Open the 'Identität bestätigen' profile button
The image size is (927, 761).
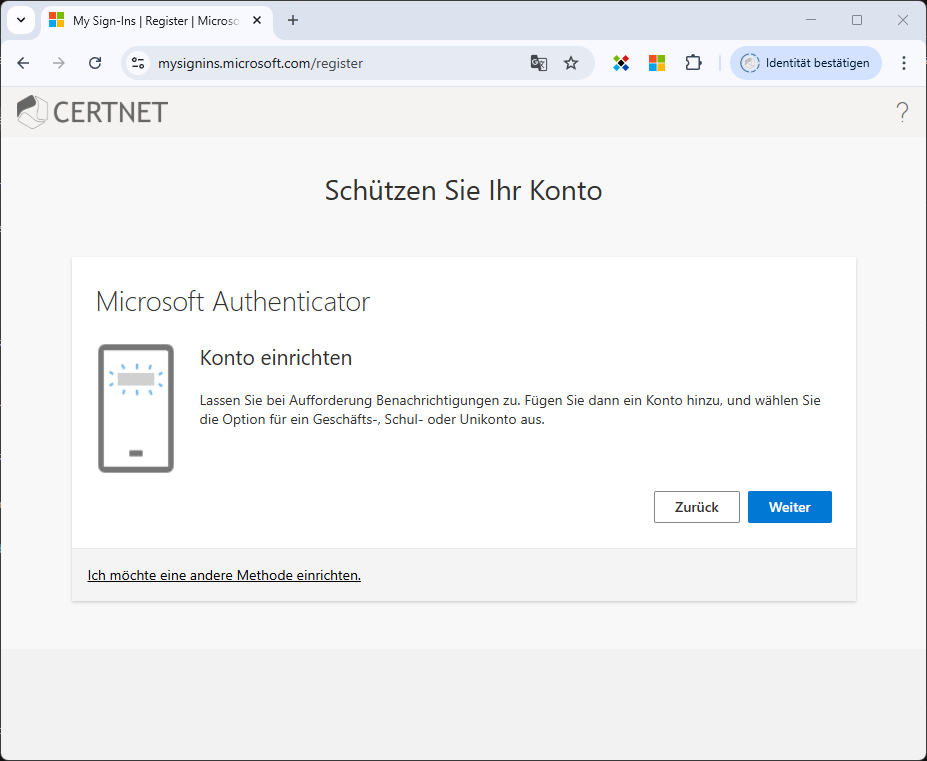805,63
